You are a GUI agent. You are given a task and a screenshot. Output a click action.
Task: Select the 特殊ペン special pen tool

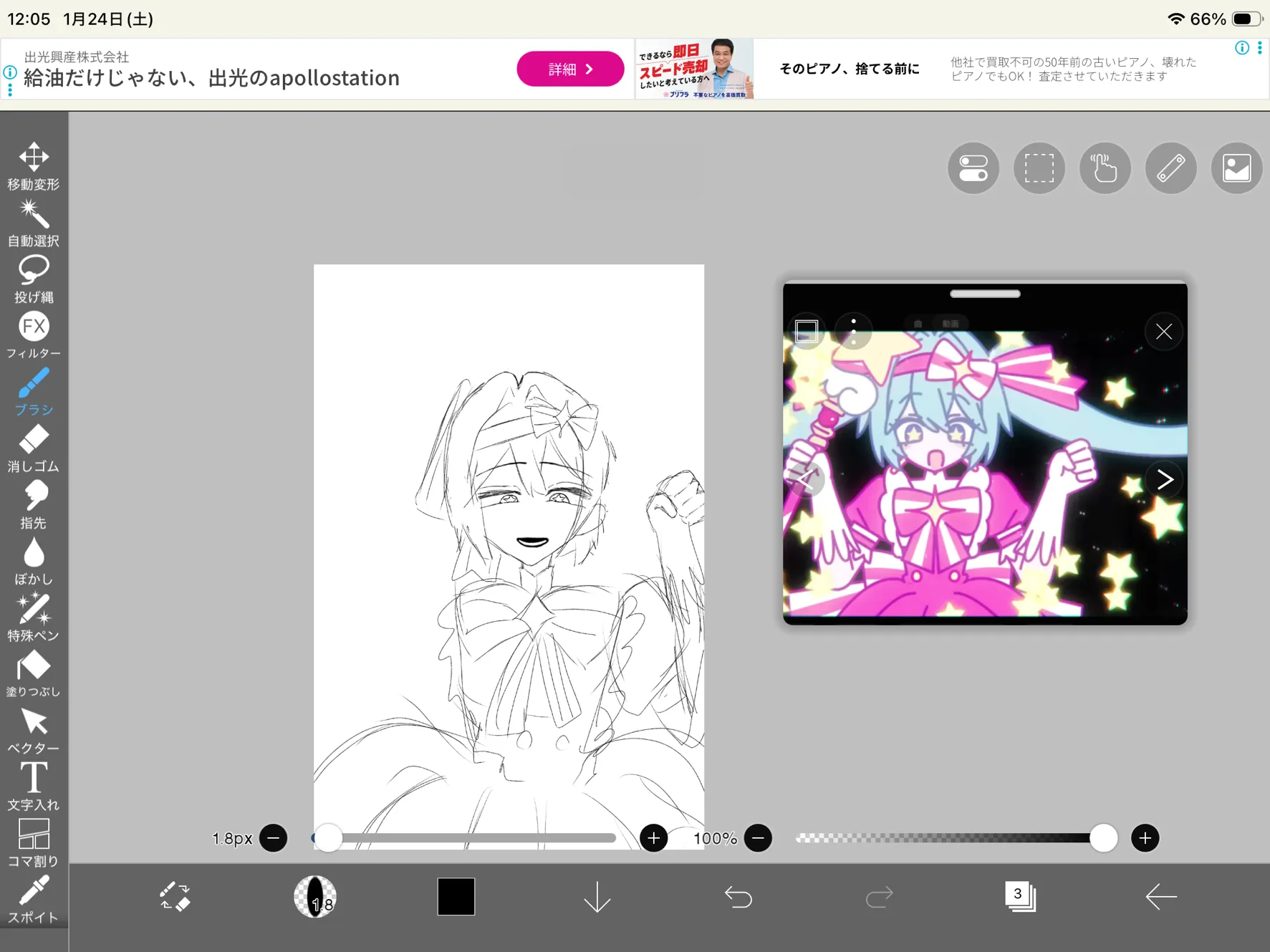(34, 617)
